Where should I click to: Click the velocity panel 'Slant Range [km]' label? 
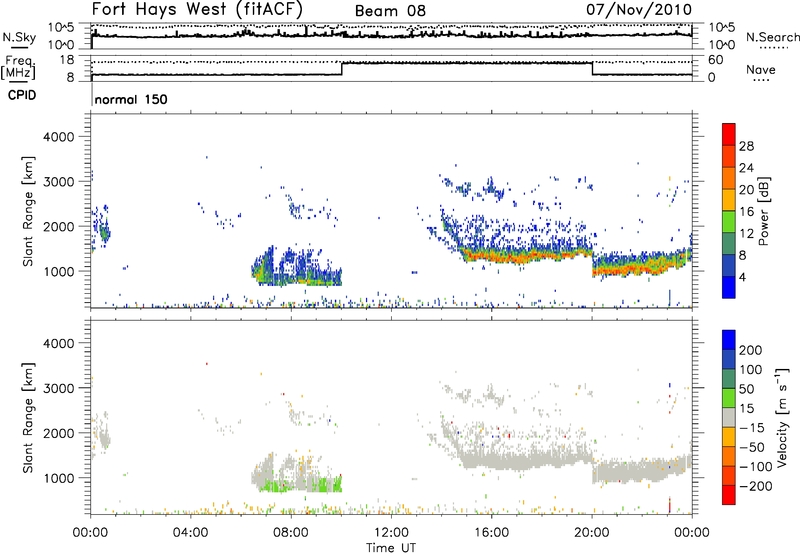(x=28, y=418)
